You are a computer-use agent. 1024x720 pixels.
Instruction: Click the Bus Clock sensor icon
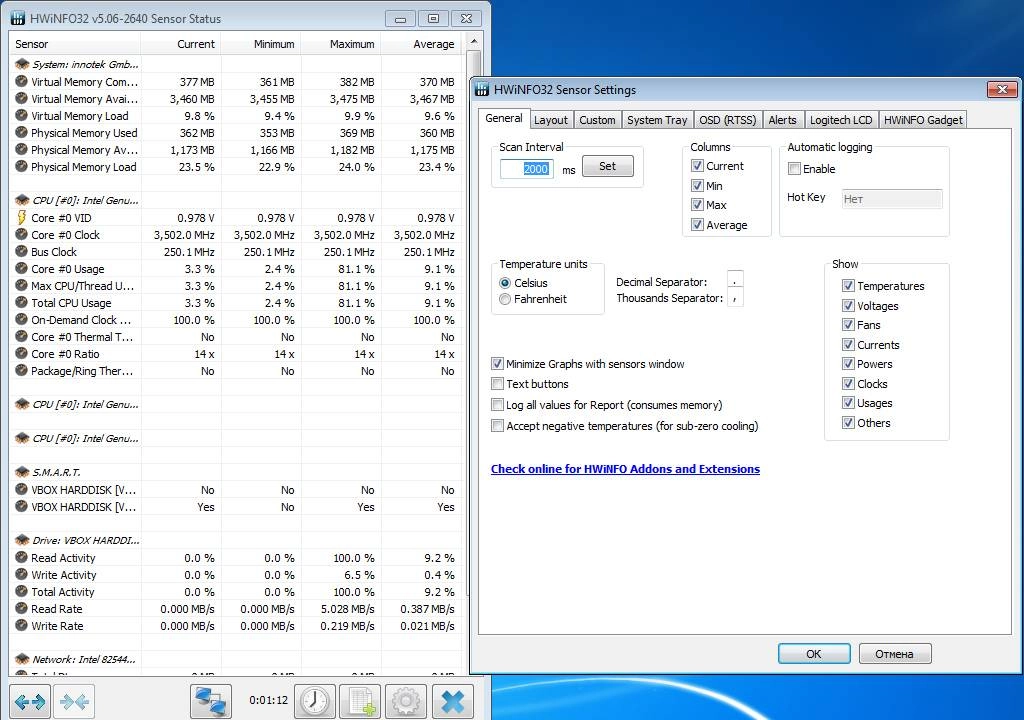pyautogui.click(x=22, y=252)
